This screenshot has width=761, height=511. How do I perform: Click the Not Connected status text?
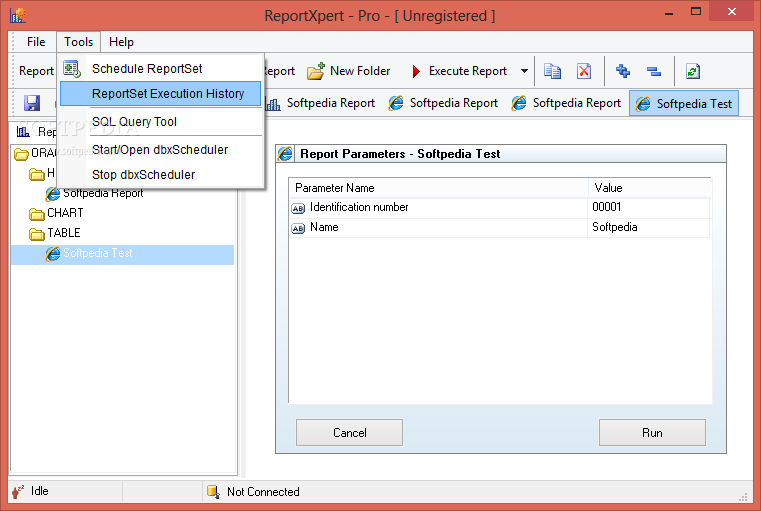(x=263, y=492)
